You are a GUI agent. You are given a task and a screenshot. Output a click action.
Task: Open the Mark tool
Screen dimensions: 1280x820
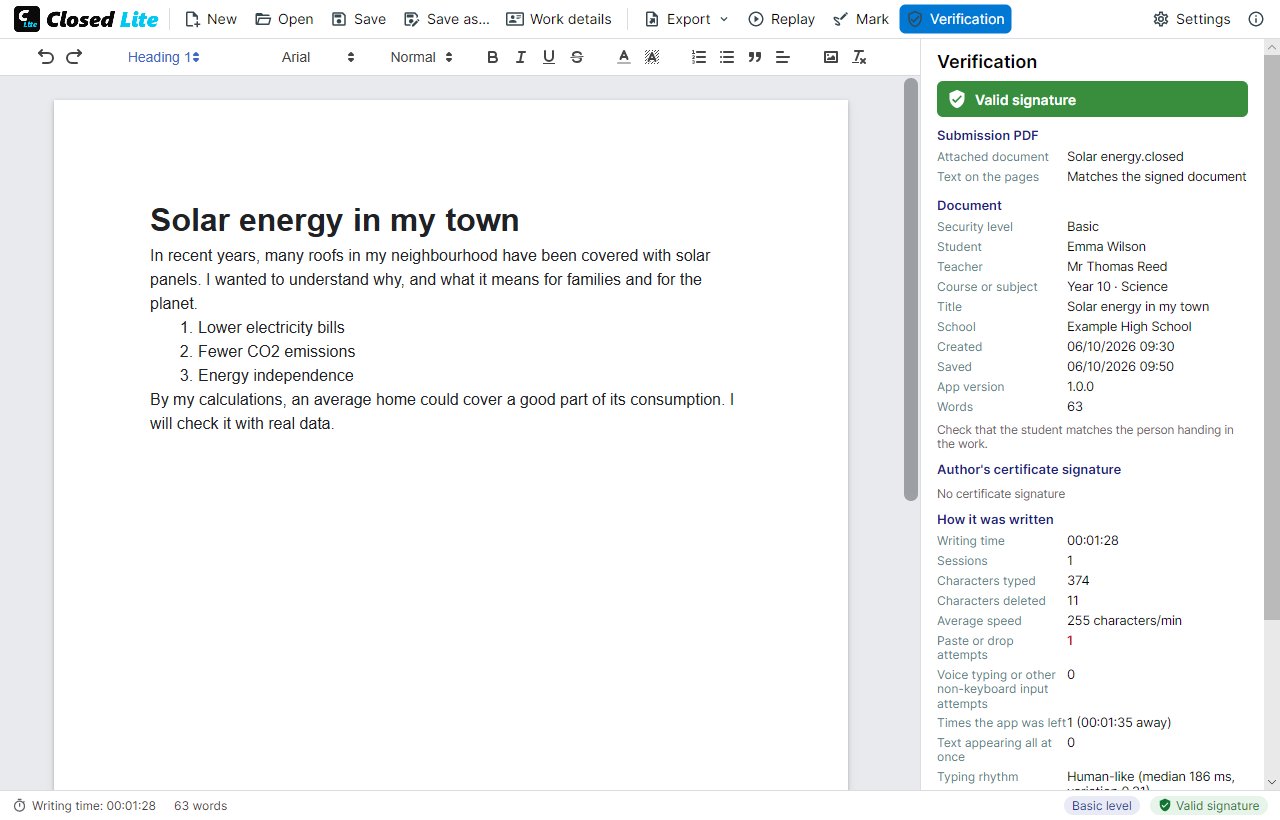(861, 19)
